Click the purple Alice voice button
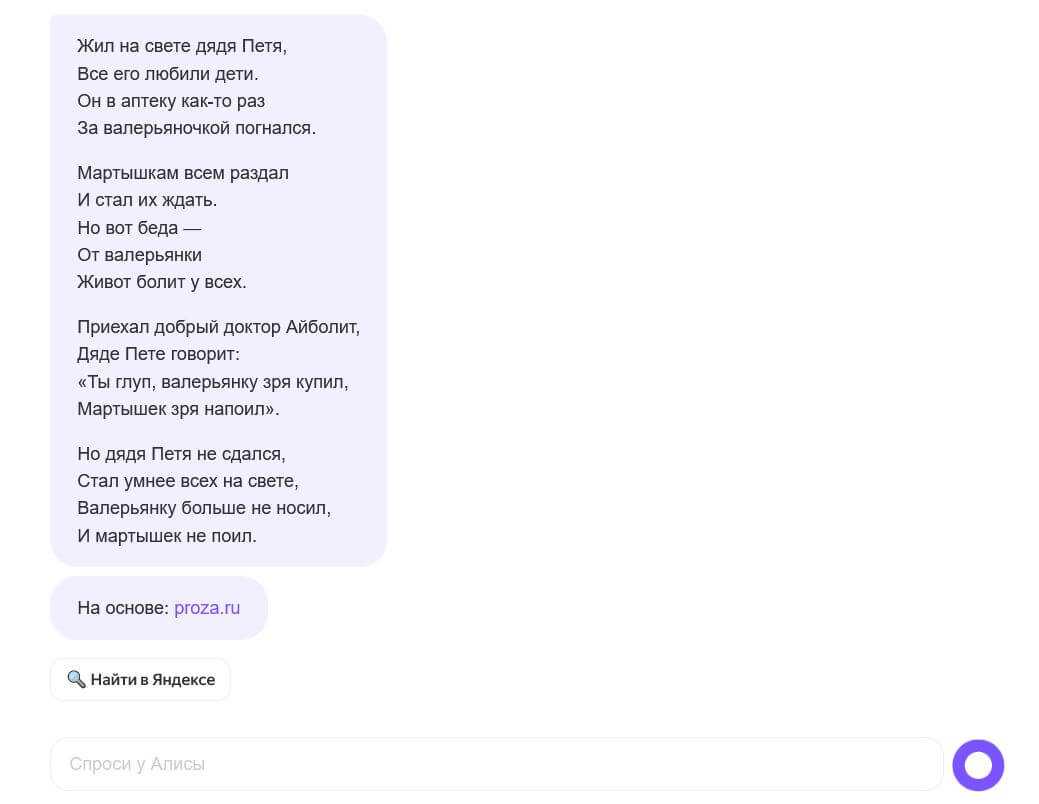Screen dimensions: 1039x804 pyautogui.click(x=977, y=765)
